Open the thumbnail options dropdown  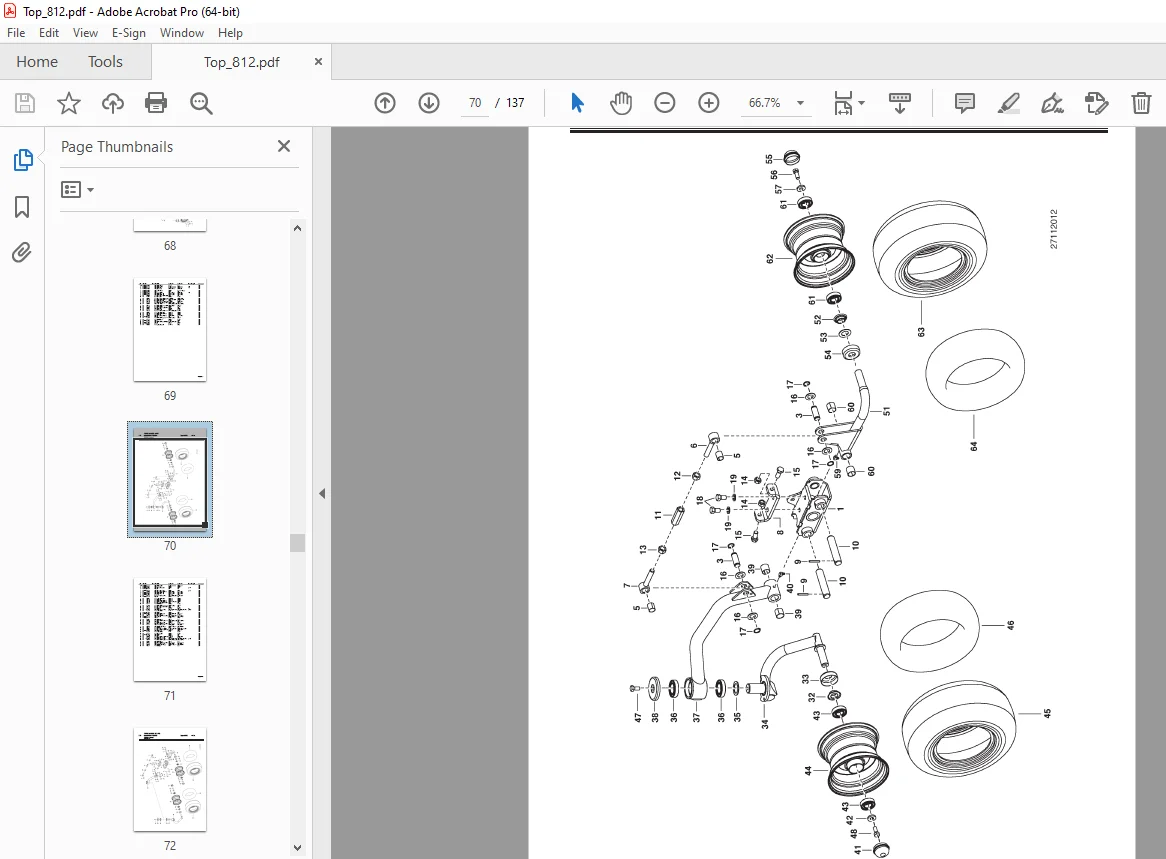coord(77,190)
